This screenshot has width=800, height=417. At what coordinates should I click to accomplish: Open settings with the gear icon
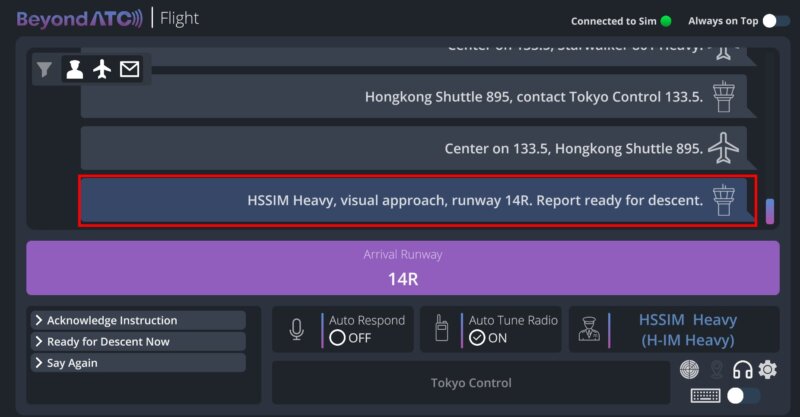coord(767,369)
